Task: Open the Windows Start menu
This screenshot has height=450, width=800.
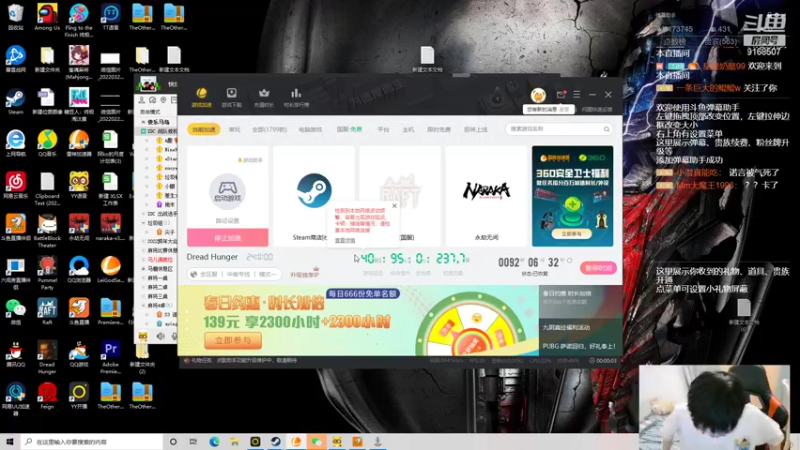Action: 10,441
